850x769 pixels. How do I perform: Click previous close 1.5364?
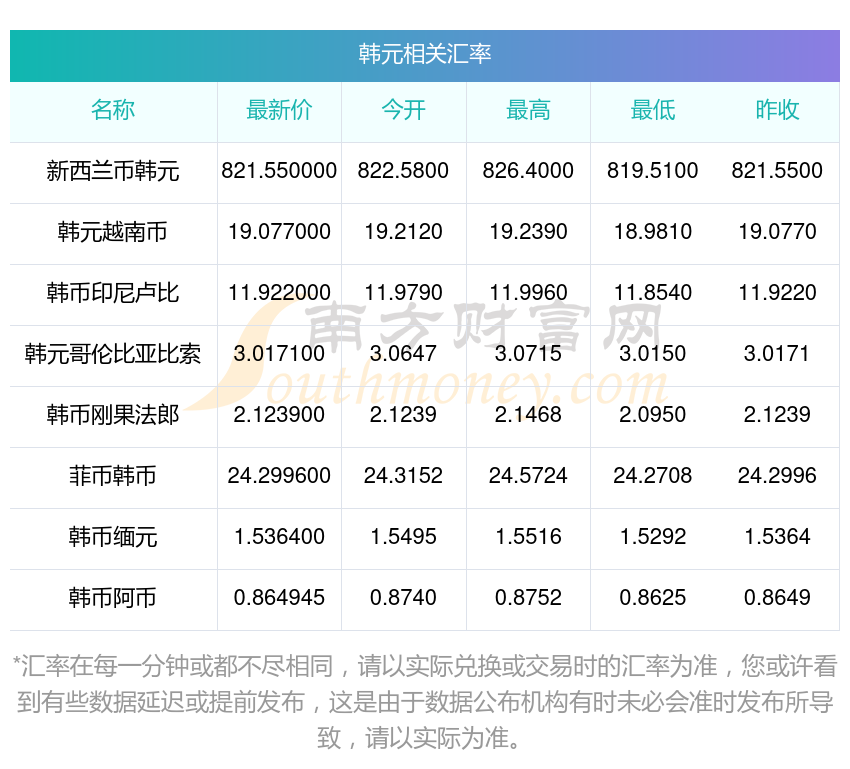(x=777, y=537)
